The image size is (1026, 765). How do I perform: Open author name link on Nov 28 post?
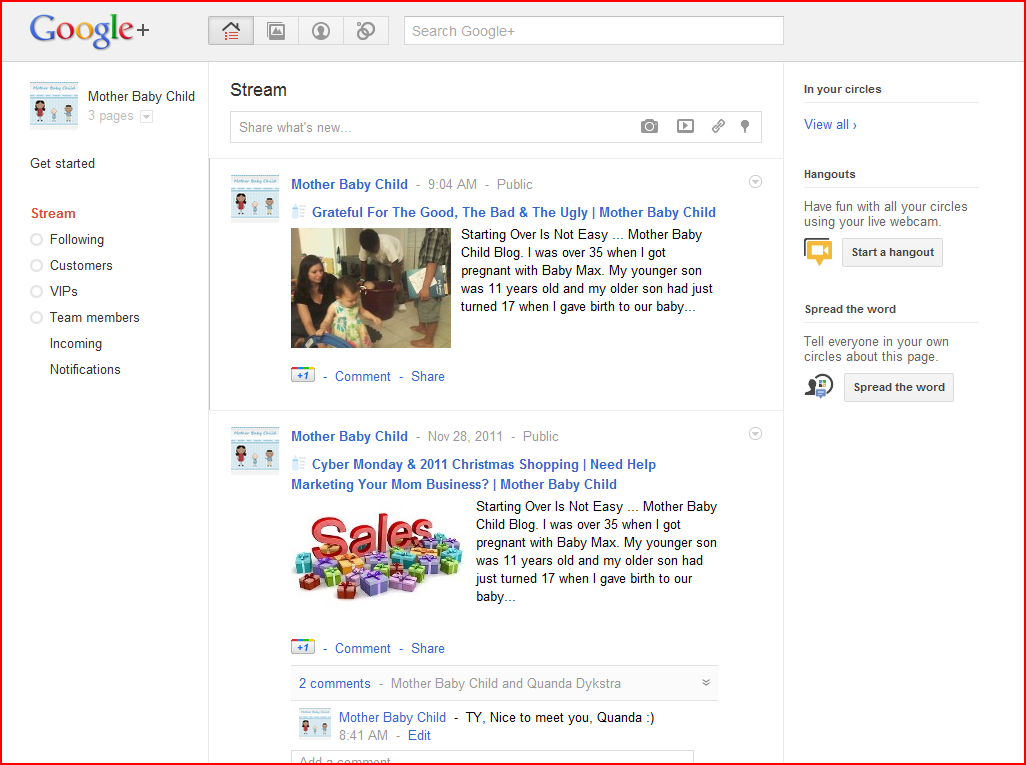coord(349,436)
